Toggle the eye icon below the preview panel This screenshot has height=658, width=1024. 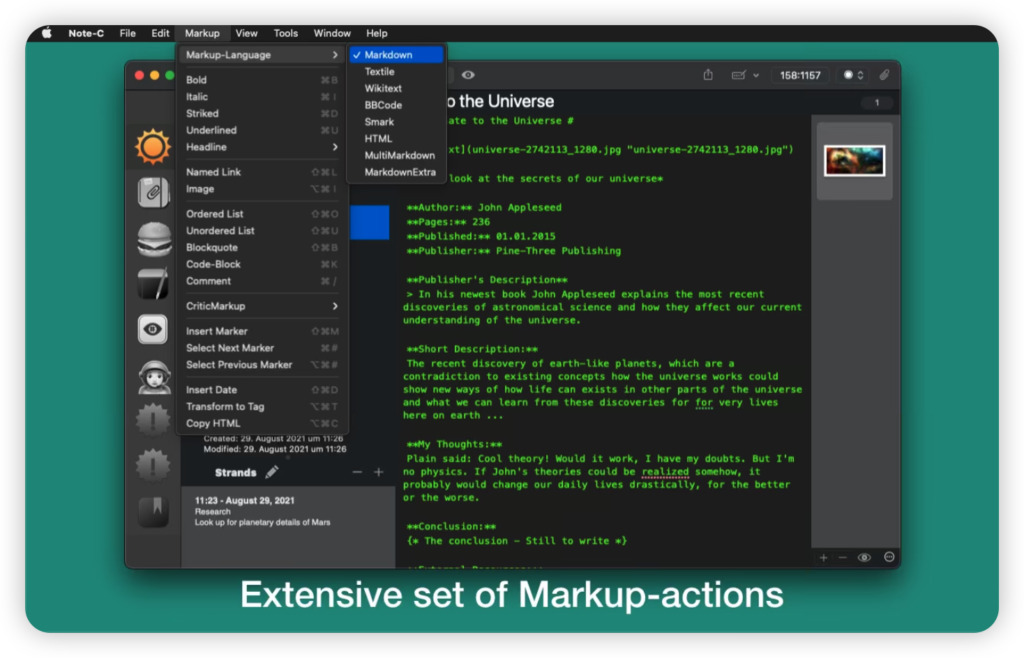click(x=862, y=557)
